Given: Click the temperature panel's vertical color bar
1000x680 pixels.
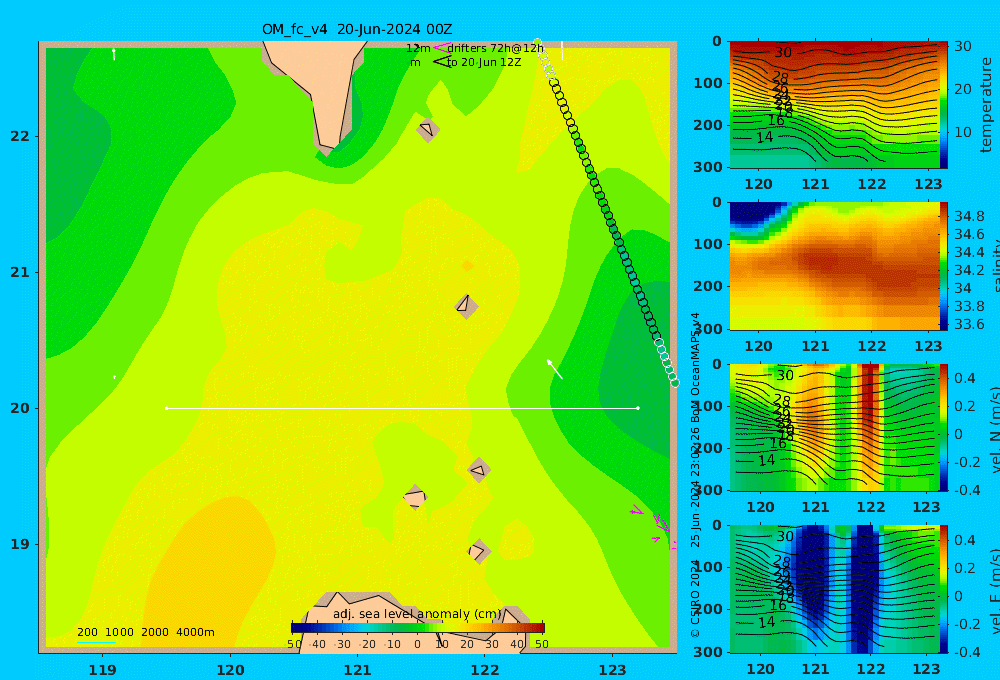Looking at the screenshot, I should click(944, 105).
